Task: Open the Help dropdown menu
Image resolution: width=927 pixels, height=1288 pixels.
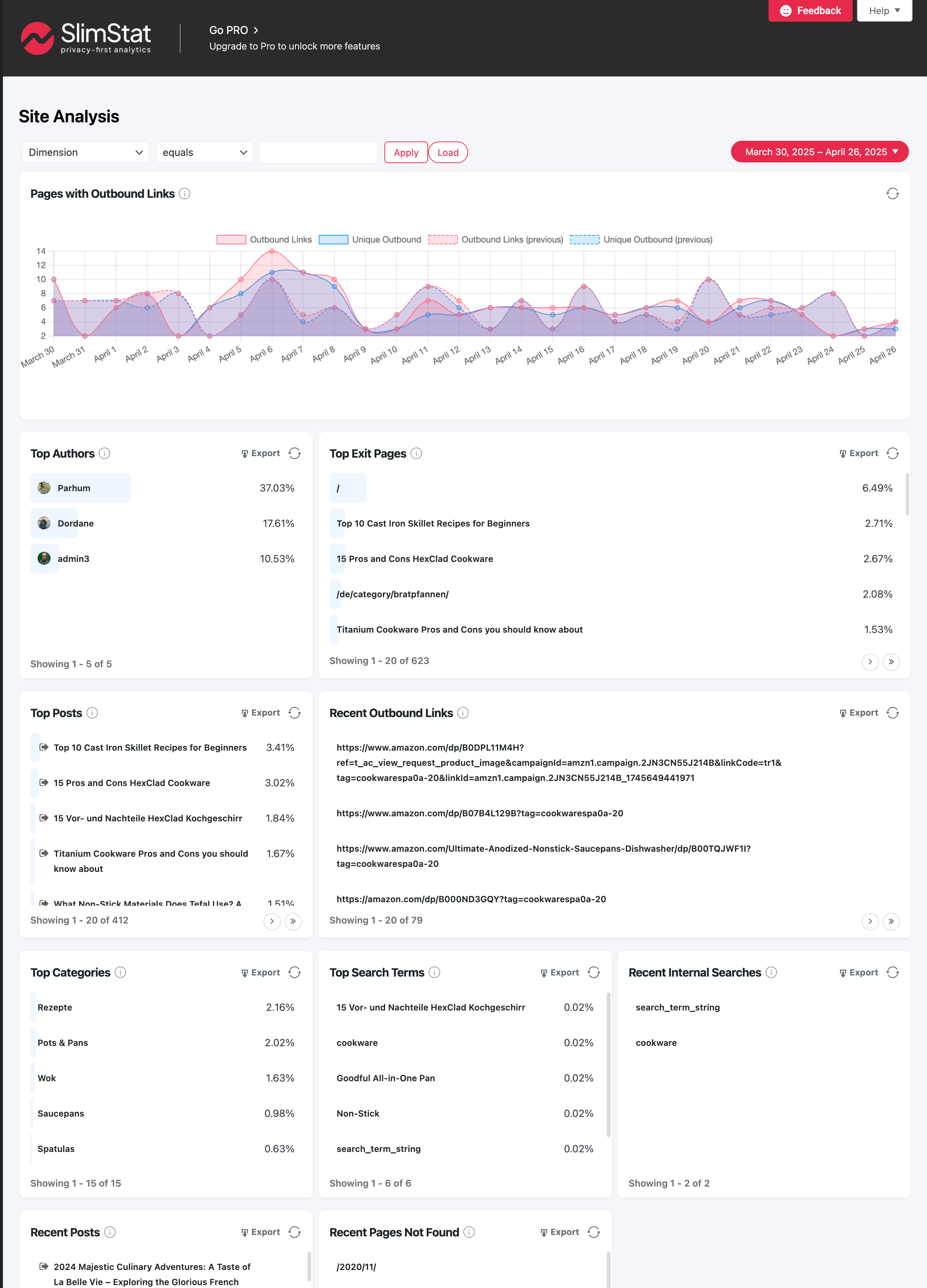Action: 884,11
